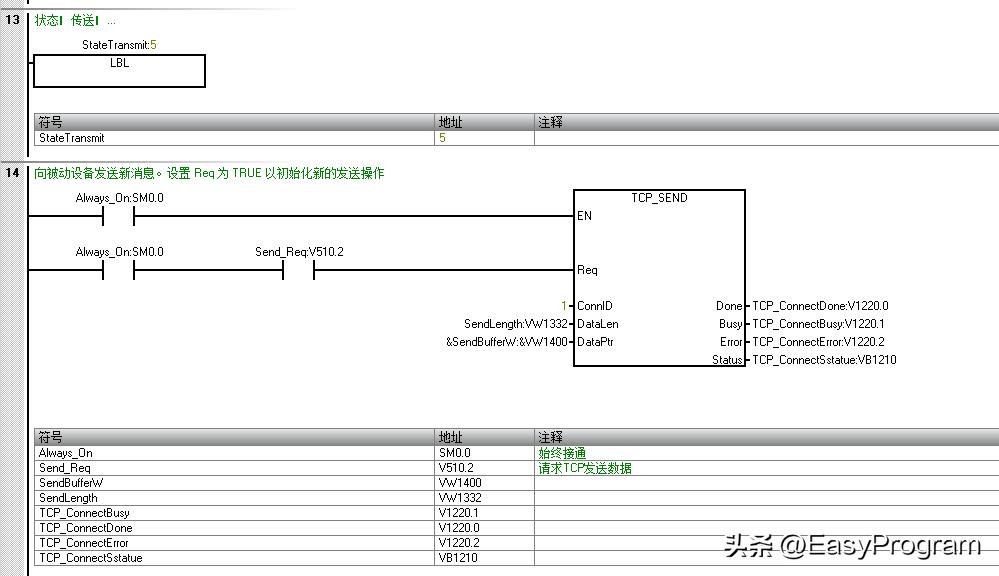Select the V1220.2 address cell in the table
Screen dimensions: 999x576
[484, 543]
